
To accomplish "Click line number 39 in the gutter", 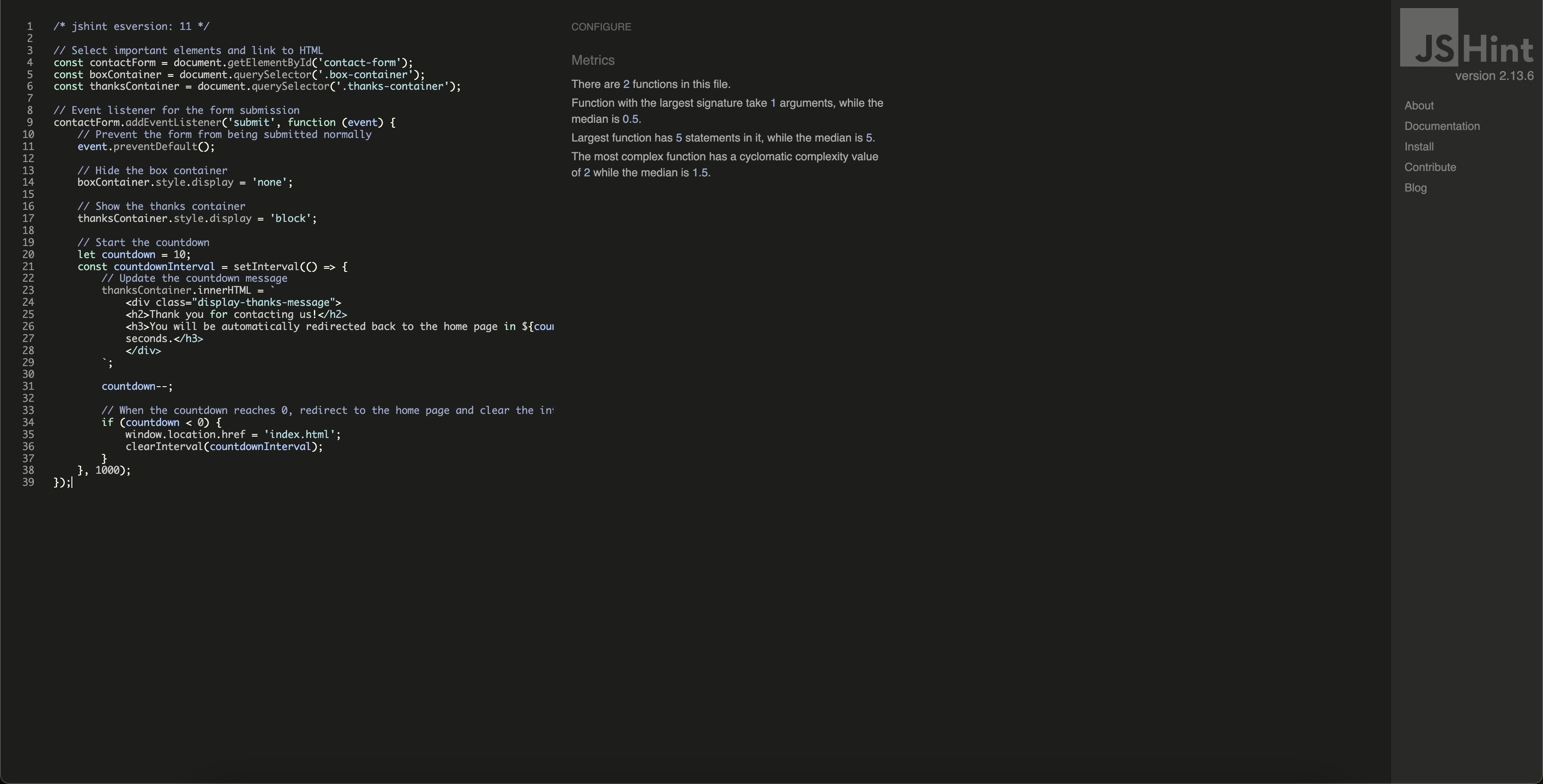I will pyautogui.click(x=28, y=482).
